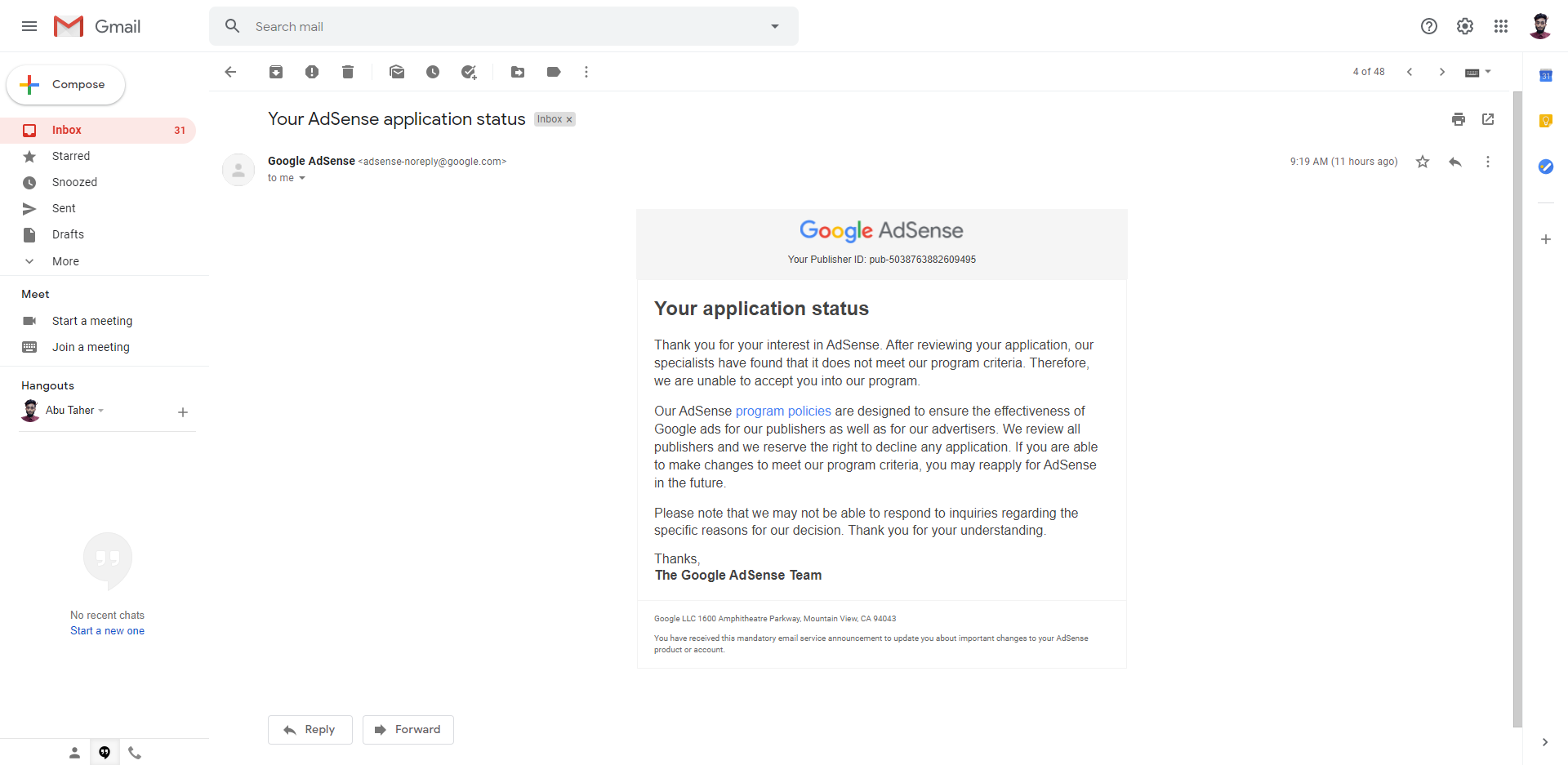1568x765 pixels.
Task: Archive this AdSense email
Action: [x=276, y=72]
